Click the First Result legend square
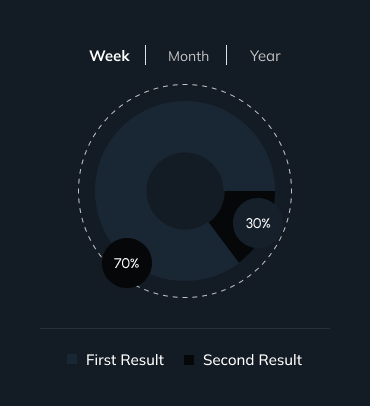The width and height of the screenshot is (370, 406). (x=72, y=359)
